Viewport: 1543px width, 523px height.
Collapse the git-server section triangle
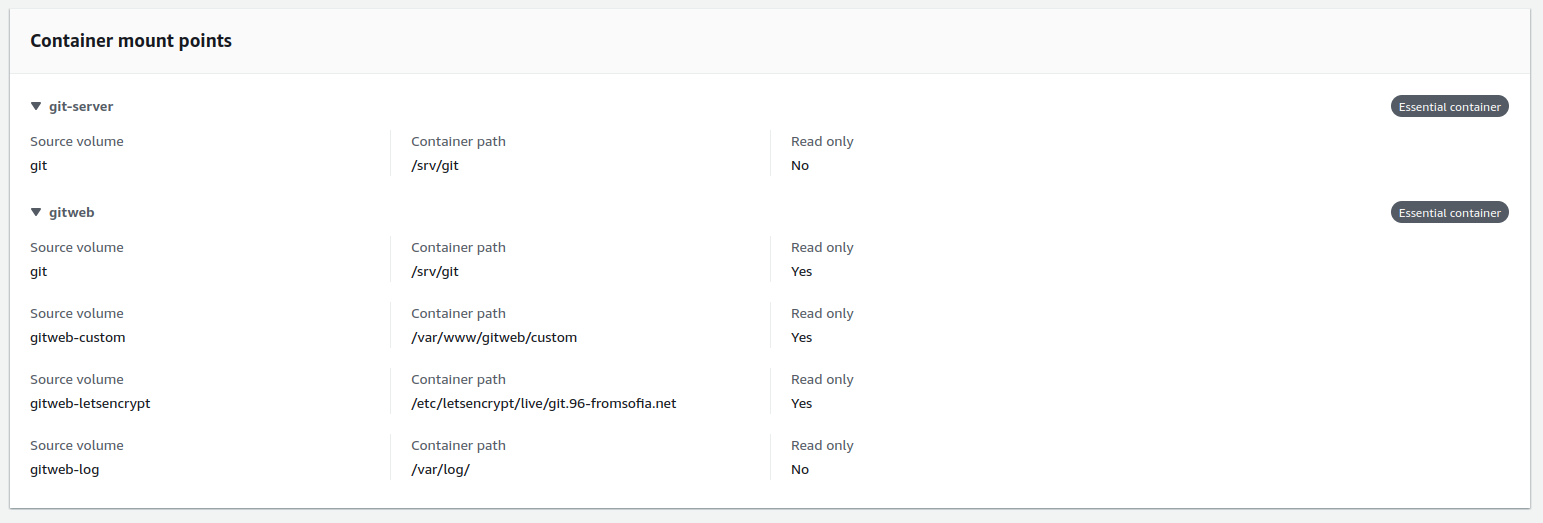[x=36, y=106]
